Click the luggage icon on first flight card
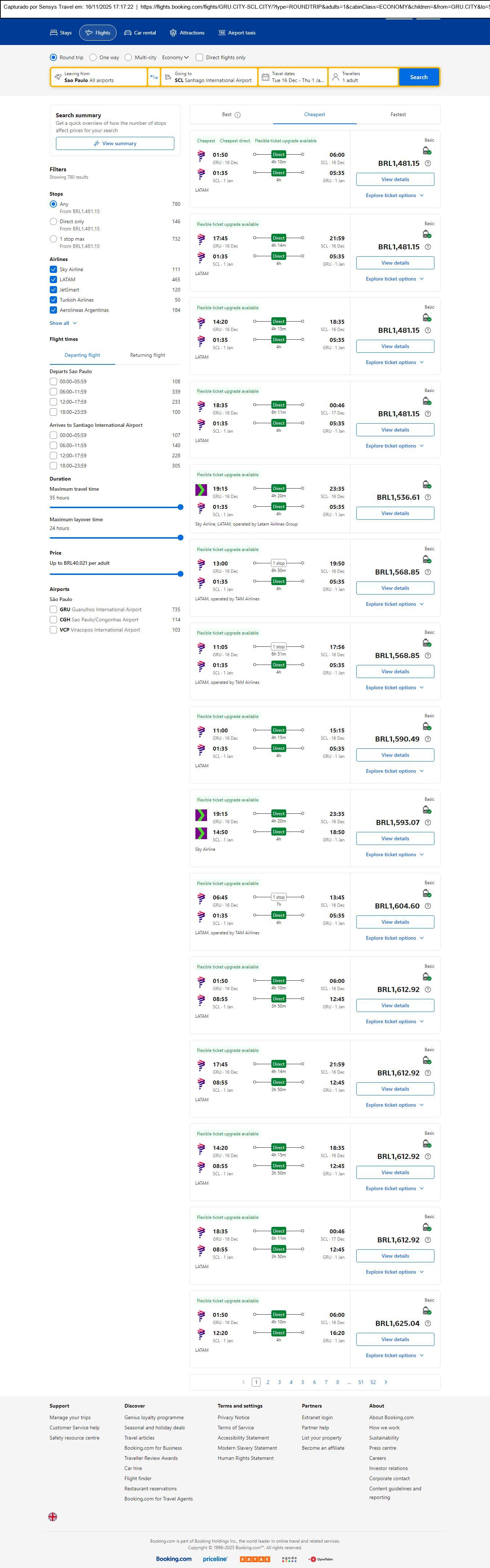The image size is (490, 1568). (x=427, y=151)
